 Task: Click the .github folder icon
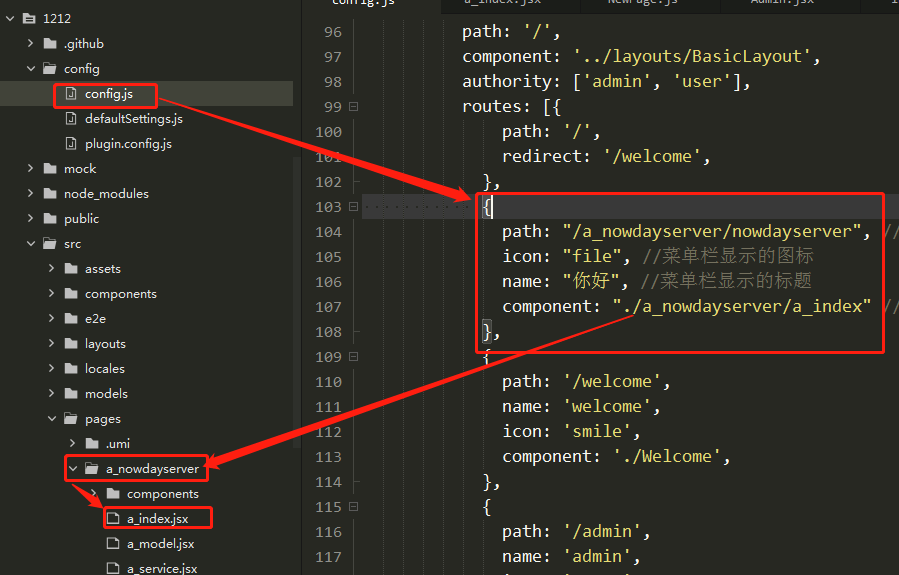coord(50,44)
